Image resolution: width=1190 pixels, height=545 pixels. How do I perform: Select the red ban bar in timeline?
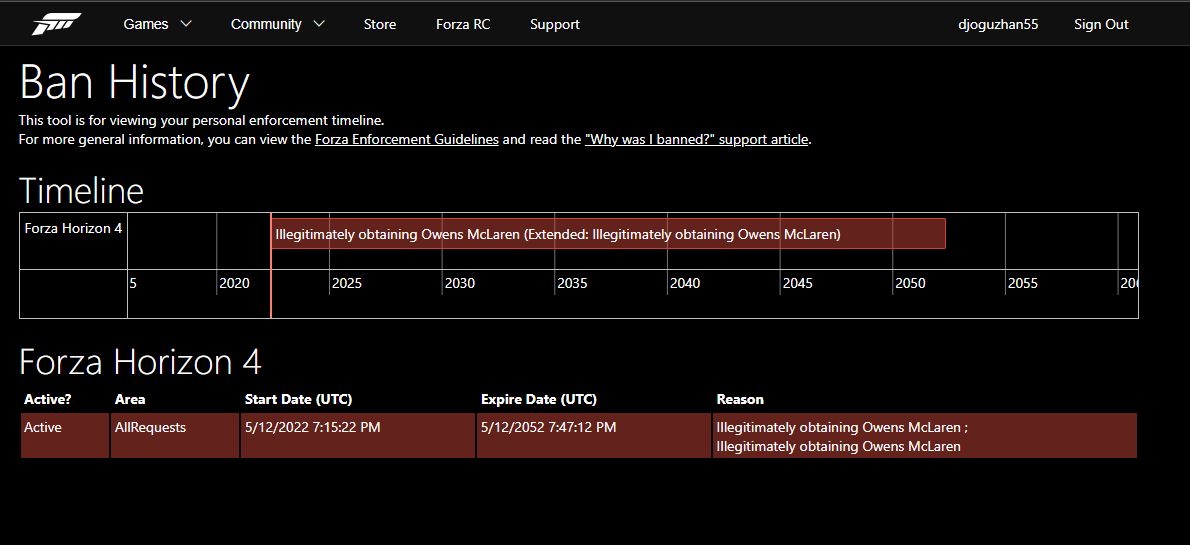click(x=608, y=234)
